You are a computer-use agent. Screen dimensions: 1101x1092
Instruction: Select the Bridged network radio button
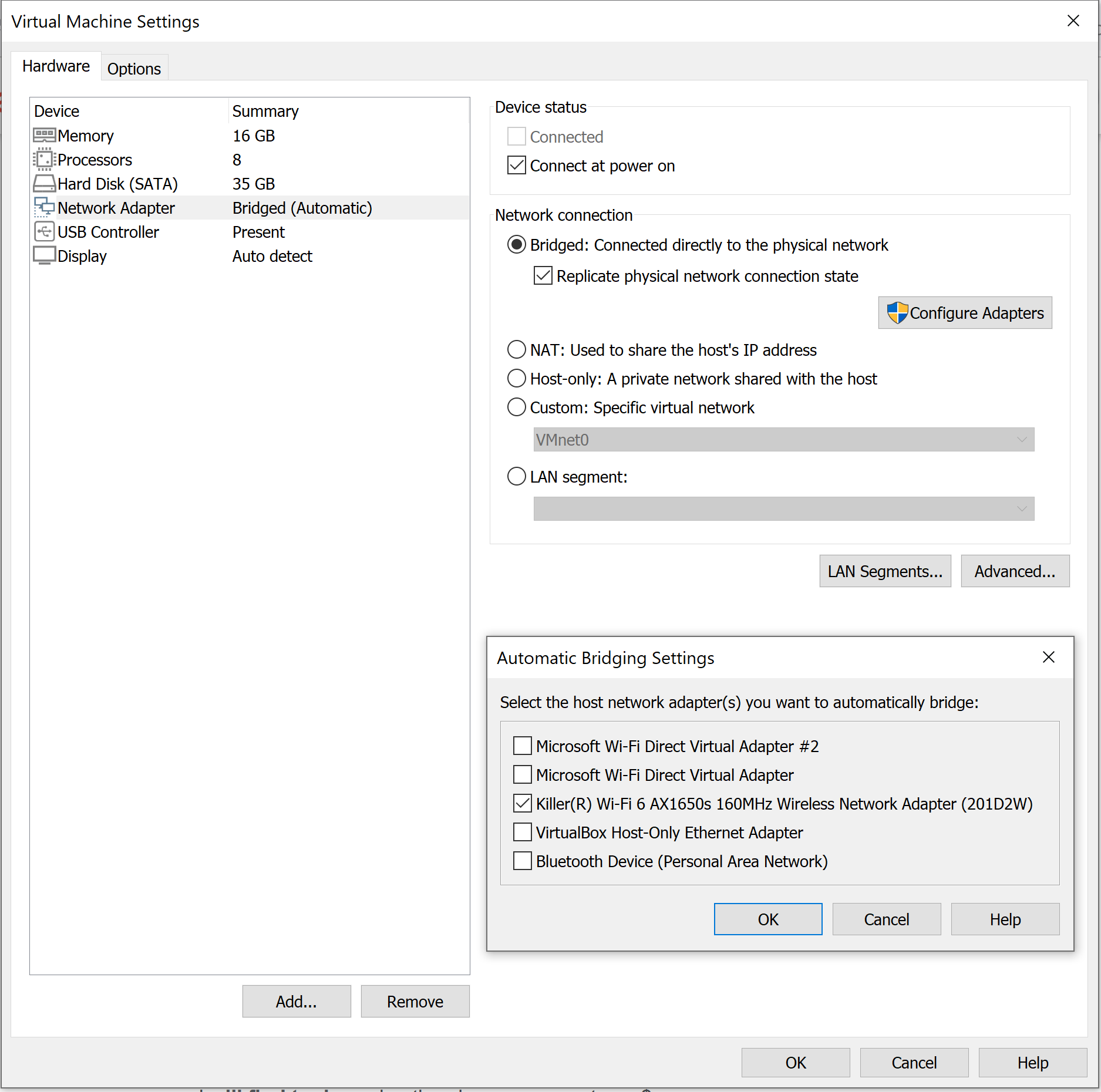pos(517,245)
